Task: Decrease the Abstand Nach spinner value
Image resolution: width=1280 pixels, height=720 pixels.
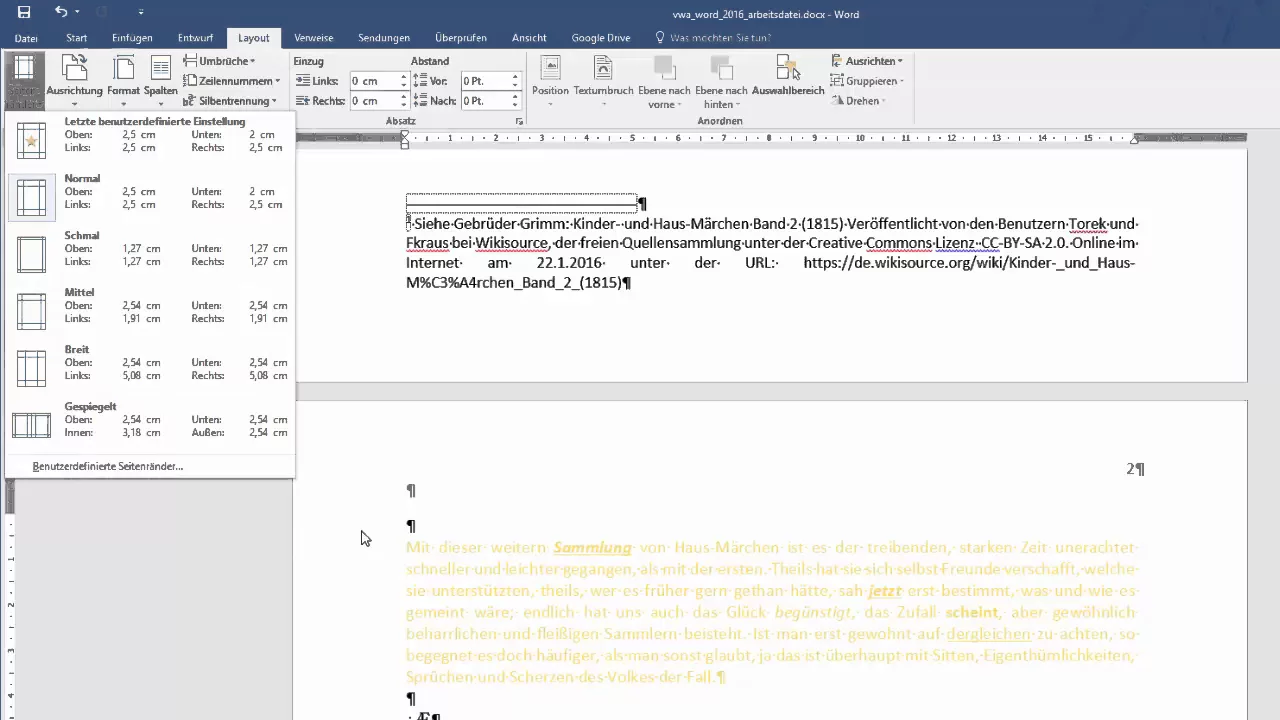Action: pos(515,105)
